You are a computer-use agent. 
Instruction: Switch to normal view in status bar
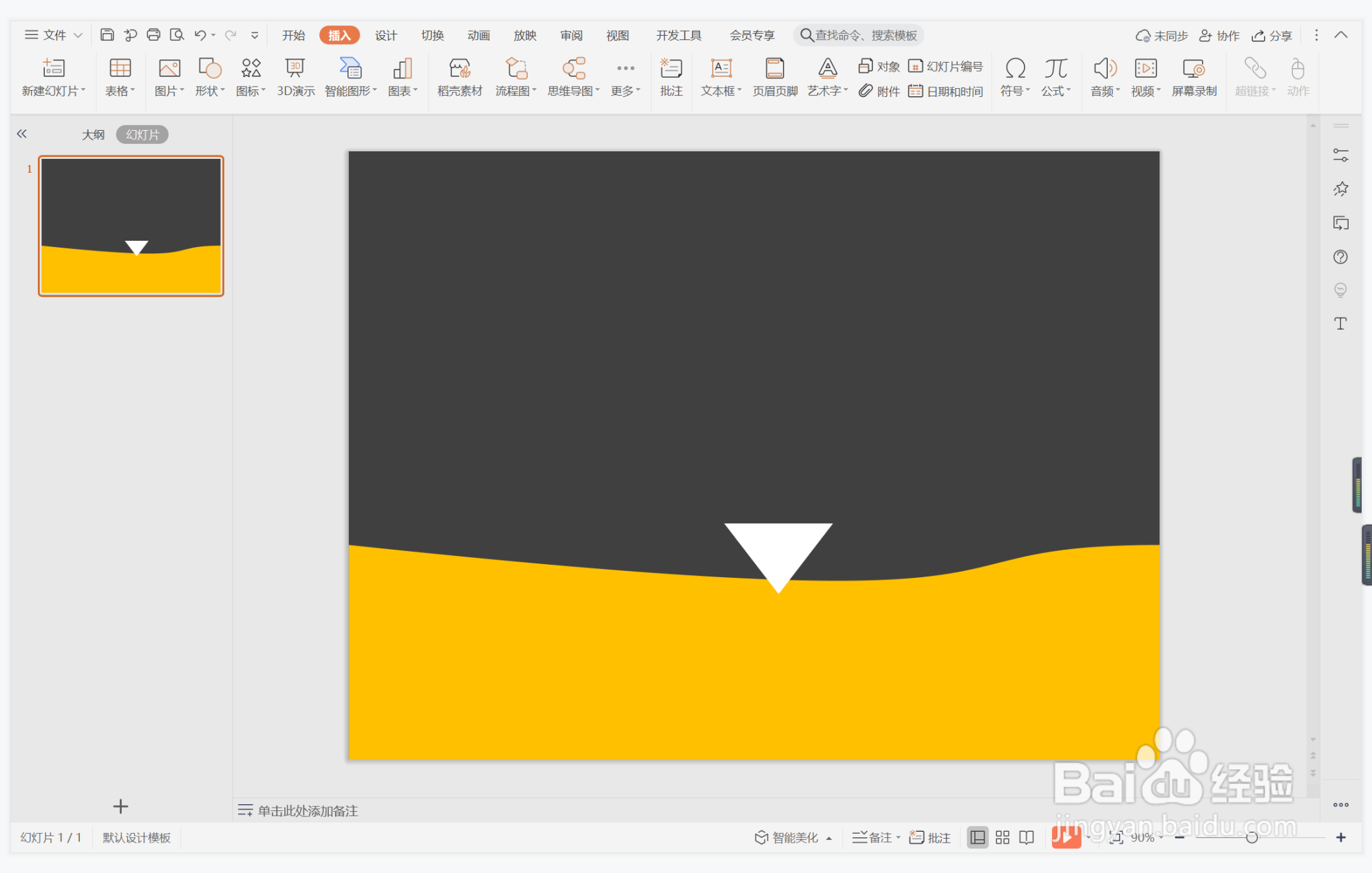[977, 837]
